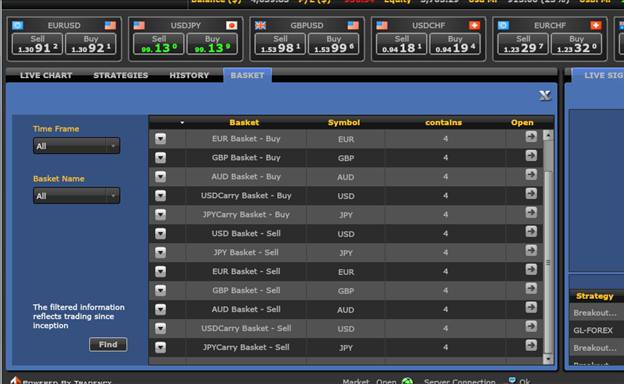This screenshot has height=384, width=624.
Task: Click the Swiss flag on the USDCHF tile
Action: [474, 25]
